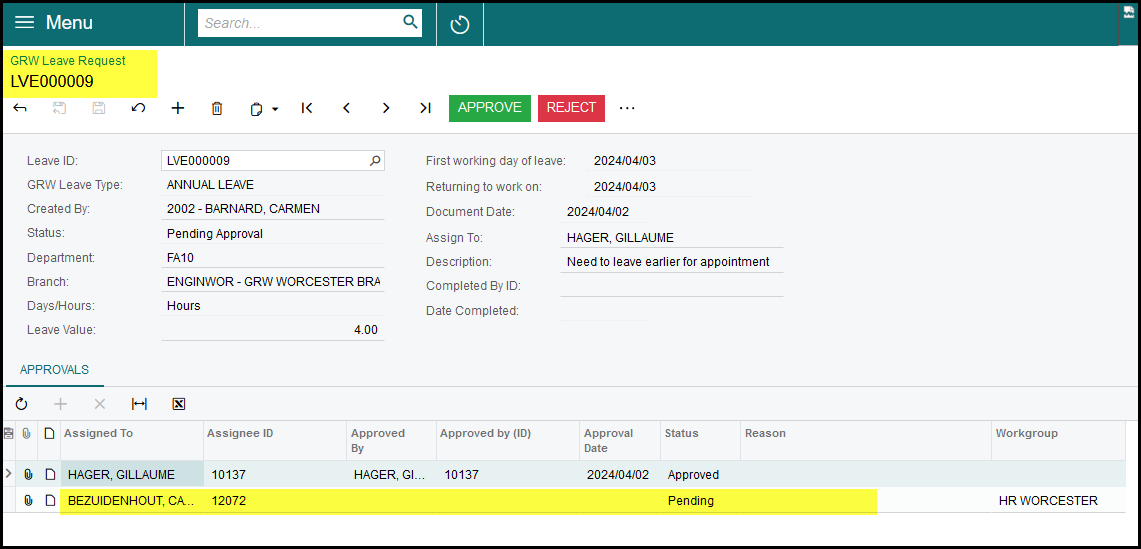
Task: Delete the leave request with trash icon
Action: pos(217,108)
